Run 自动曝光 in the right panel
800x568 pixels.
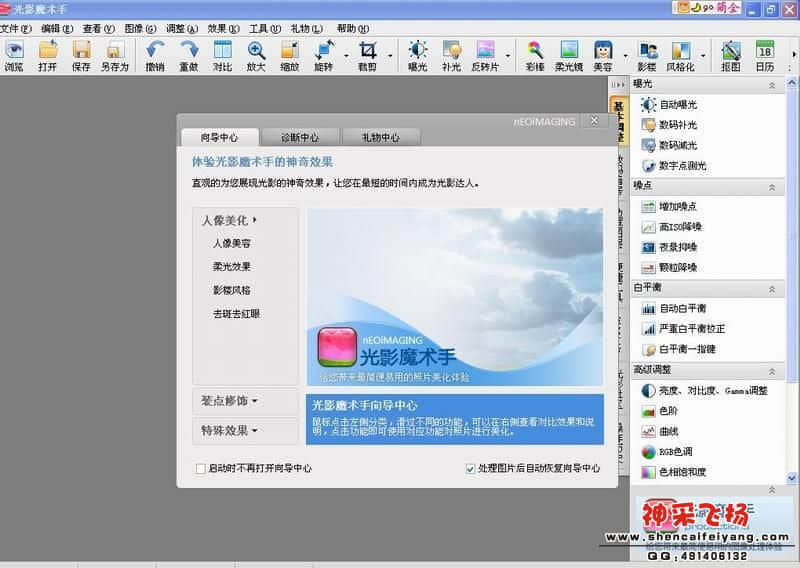click(x=669, y=105)
